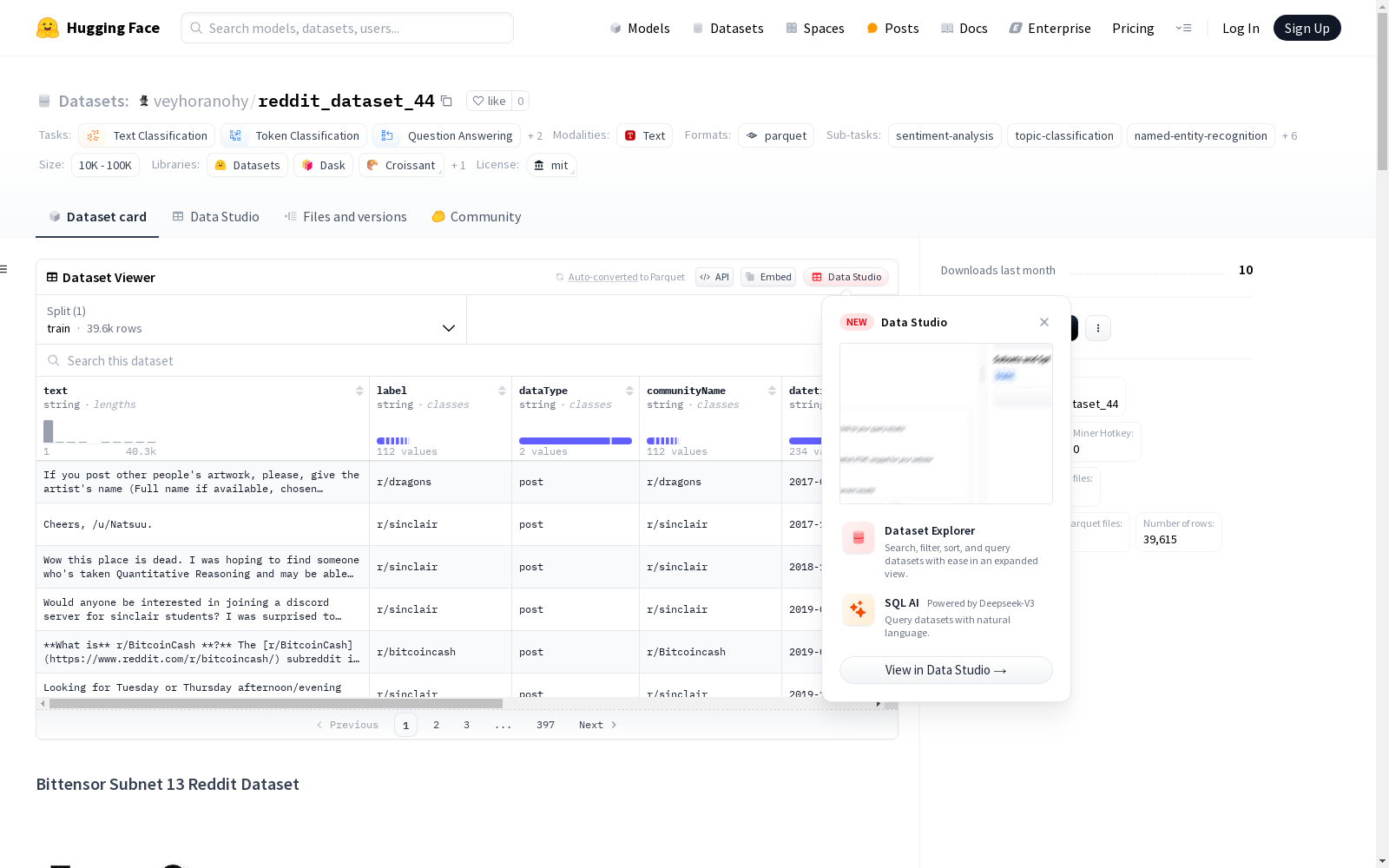
Task: Go to page 3 of the table
Action: pyautogui.click(x=466, y=725)
